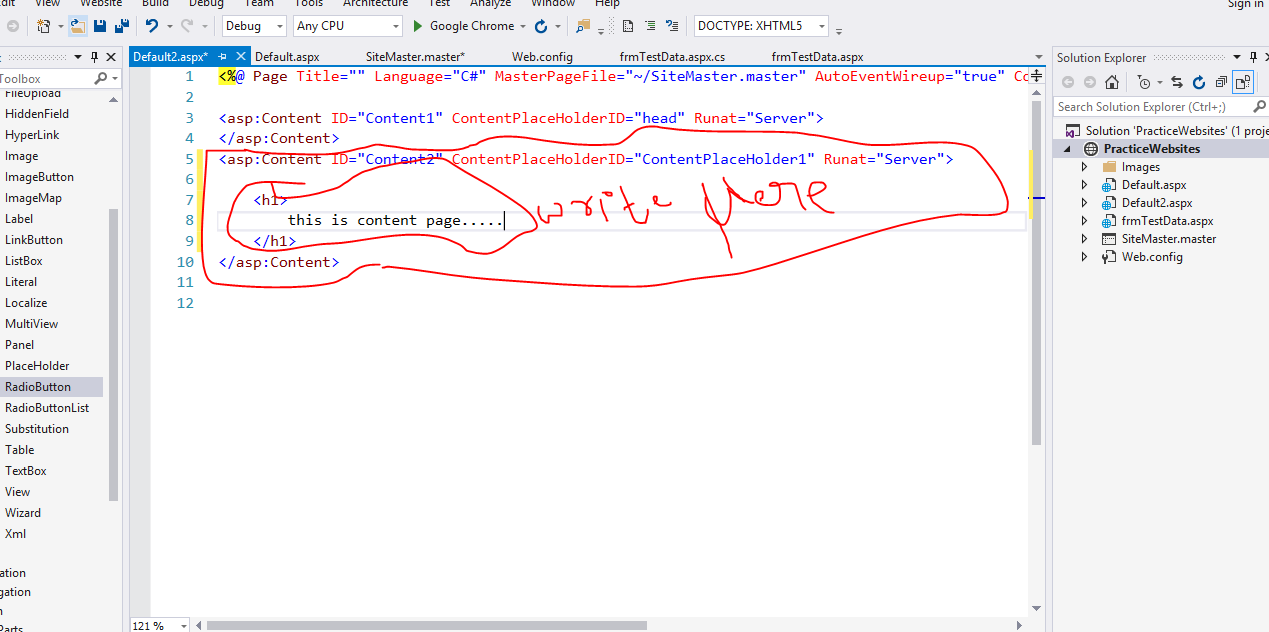Viewport: 1269px width, 632px height.
Task: Toggle Show All Files in Solution Explorer
Action: (1243, 82)
